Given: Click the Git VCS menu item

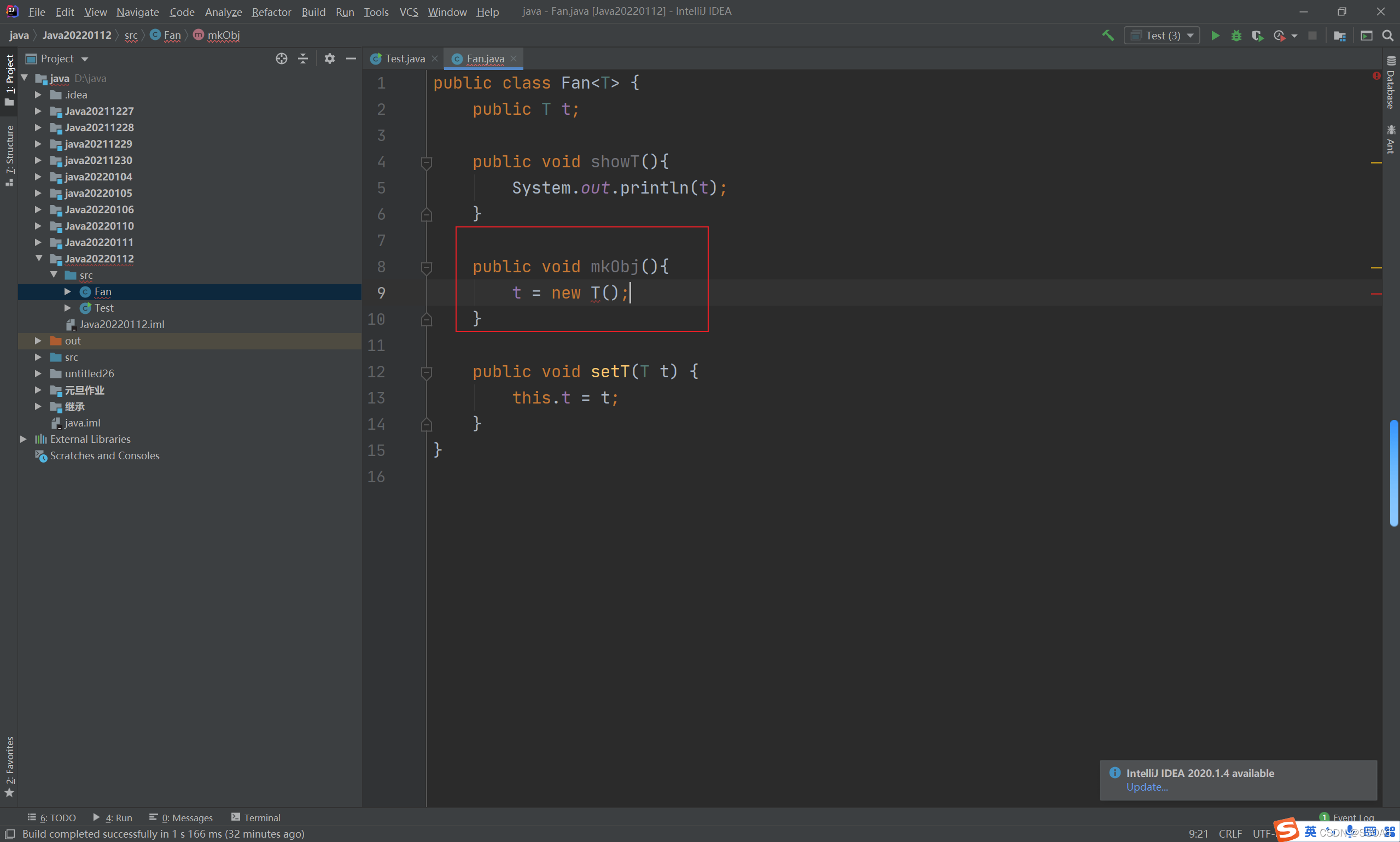Looking at the screenshot, I should [x=409, y=11].
